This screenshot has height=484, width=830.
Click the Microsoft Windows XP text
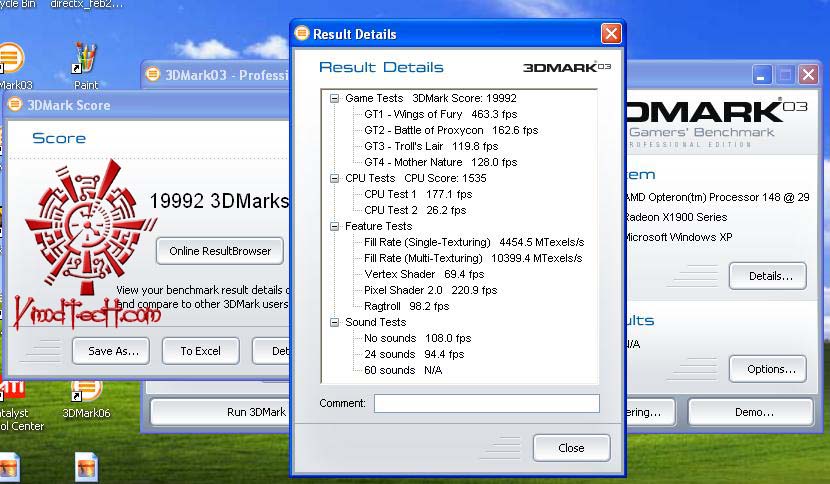point(678,237)
